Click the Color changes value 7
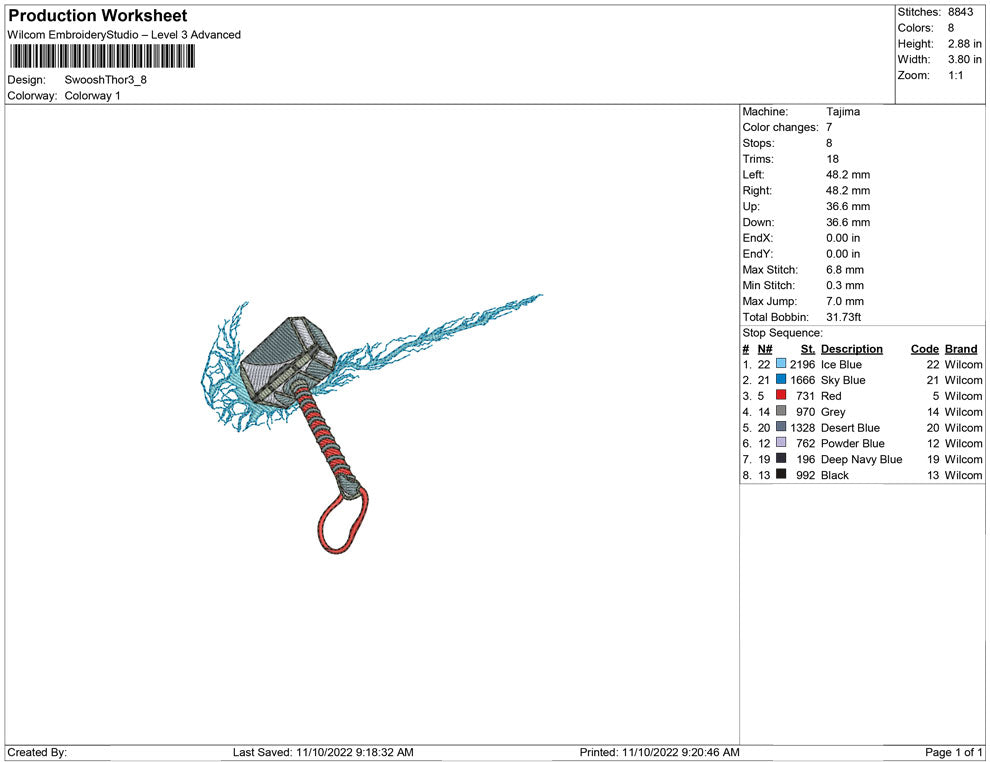Image resolution: width=990 pixels, height=762 pixels. (829, 128)
